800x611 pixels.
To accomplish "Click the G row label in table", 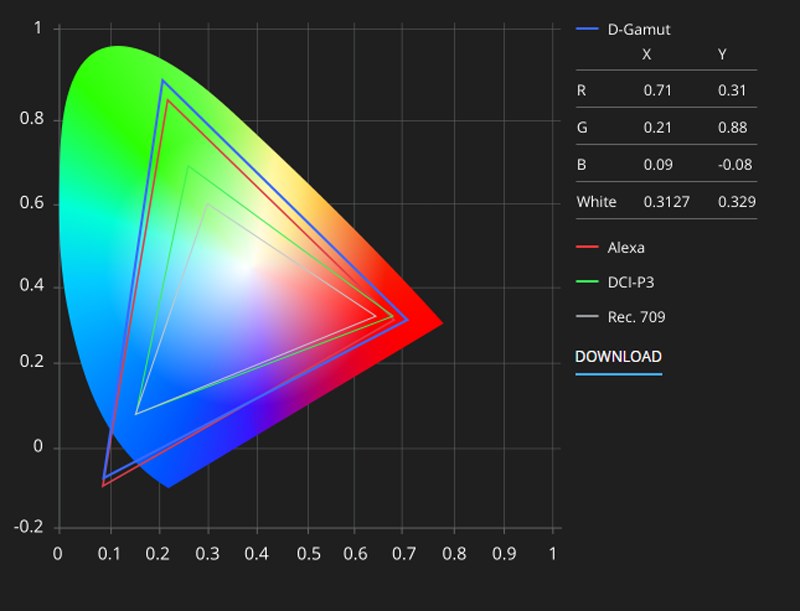I will 582,128.
